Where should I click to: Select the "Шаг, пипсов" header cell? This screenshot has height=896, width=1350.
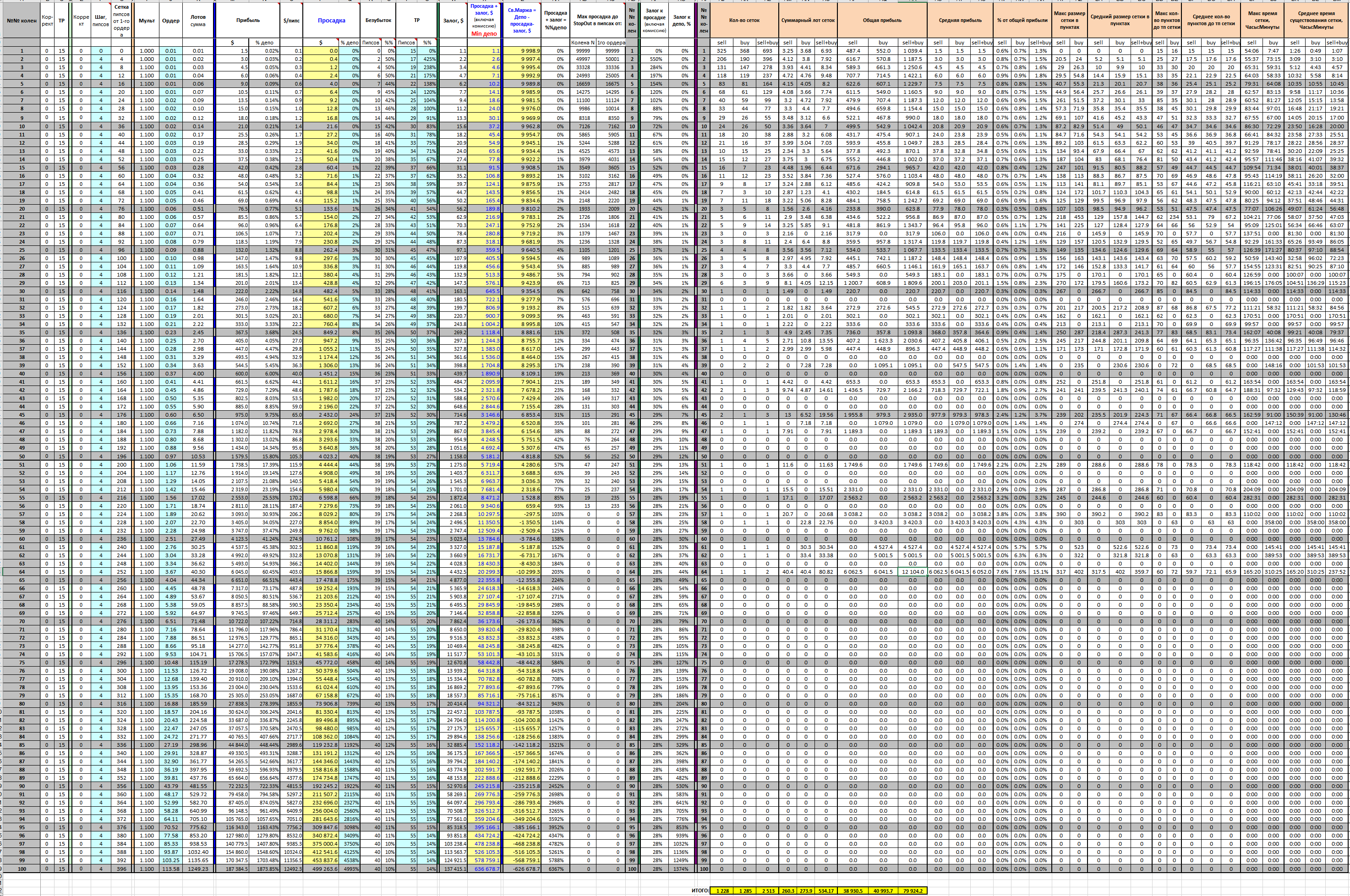tap(101, 21)
